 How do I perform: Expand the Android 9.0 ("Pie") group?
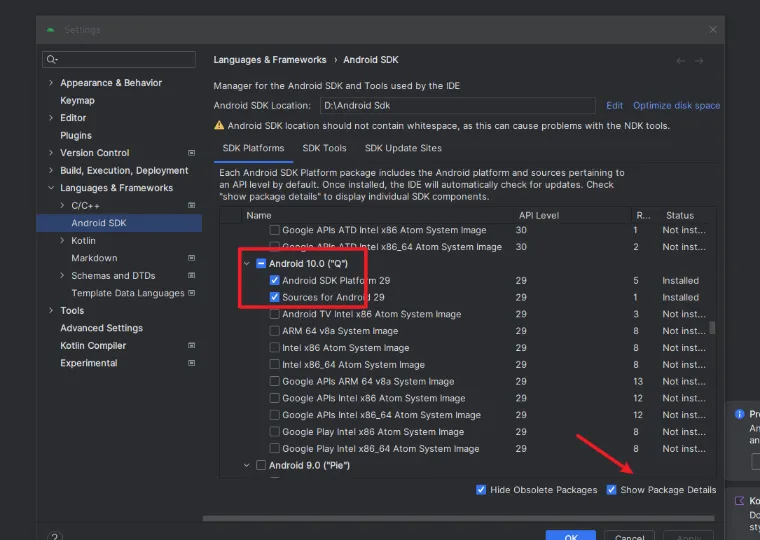coord(247,465)
